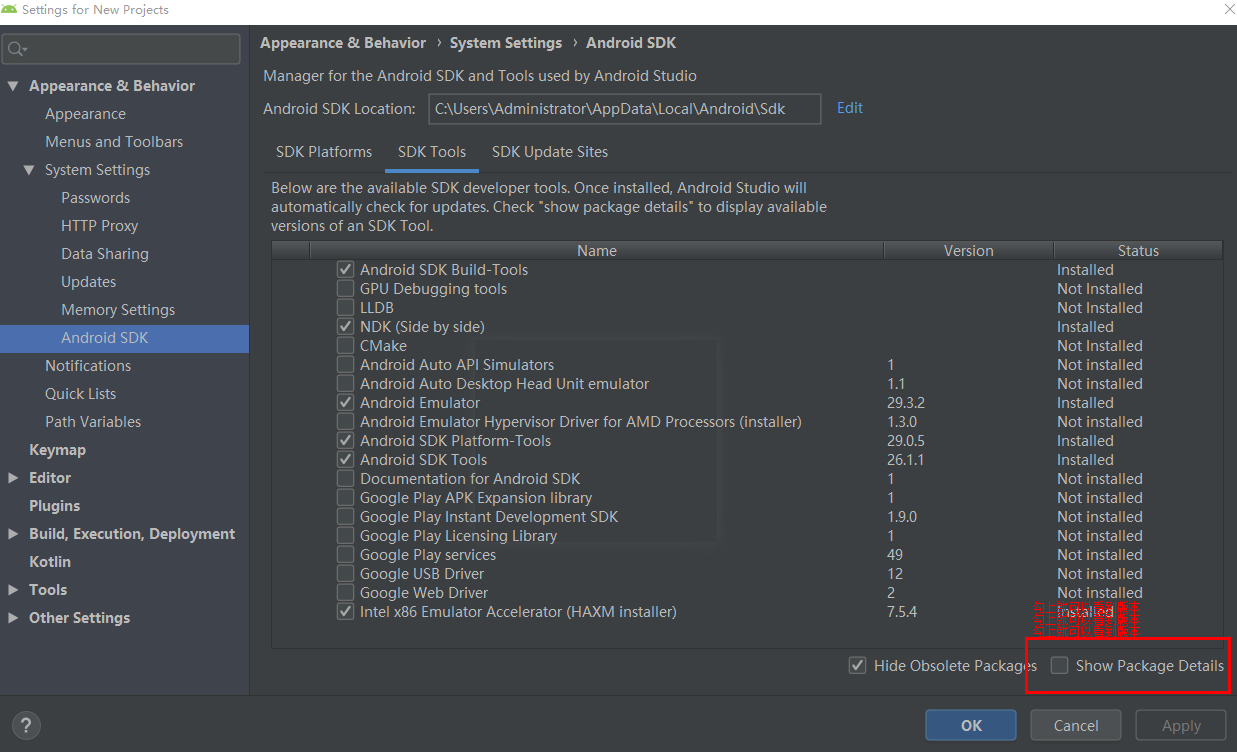Uncheck Android SDK Build-Tools checkbox
This screenshot has height=752, width=1237.
pyautogui.click(x=345, y=270)
